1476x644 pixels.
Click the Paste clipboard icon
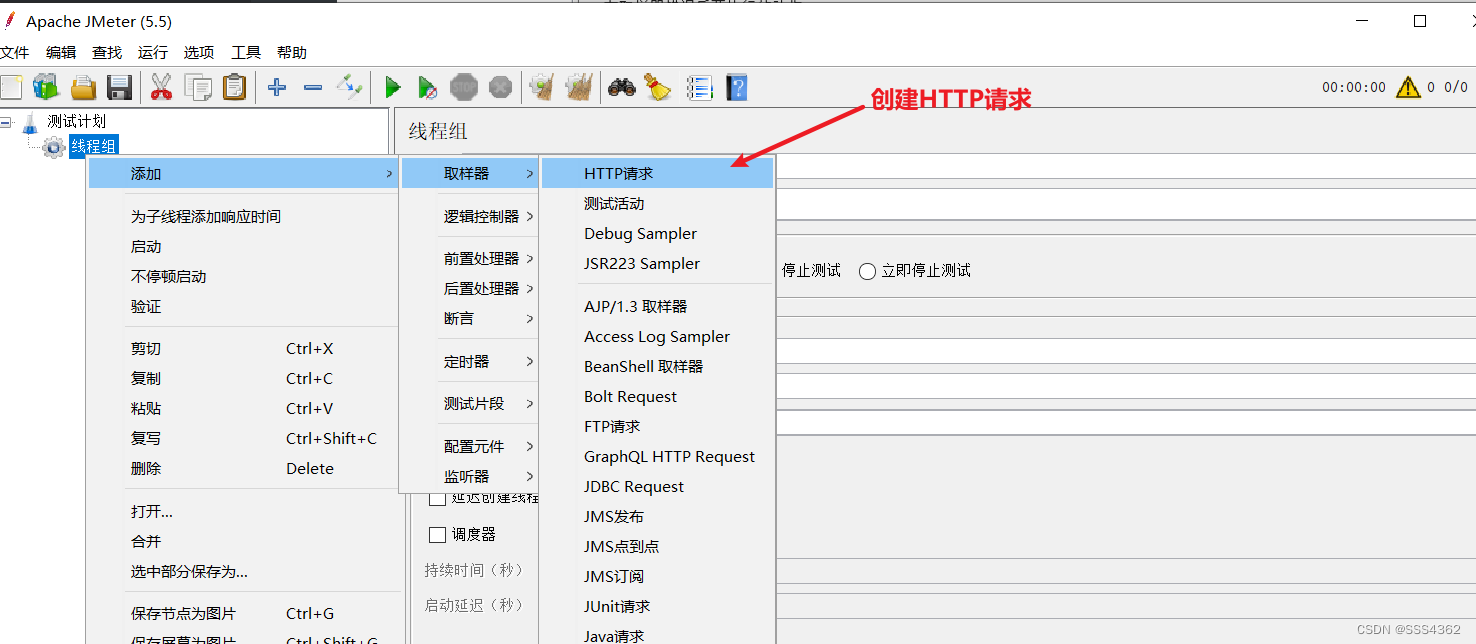pyautogui.click(x=234, y=87)
